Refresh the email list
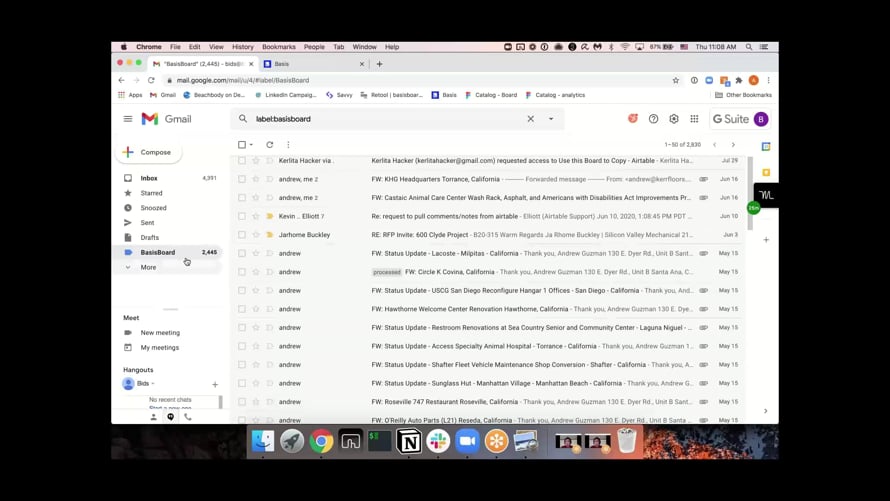The image size is (890, 501). click(270, 145)
